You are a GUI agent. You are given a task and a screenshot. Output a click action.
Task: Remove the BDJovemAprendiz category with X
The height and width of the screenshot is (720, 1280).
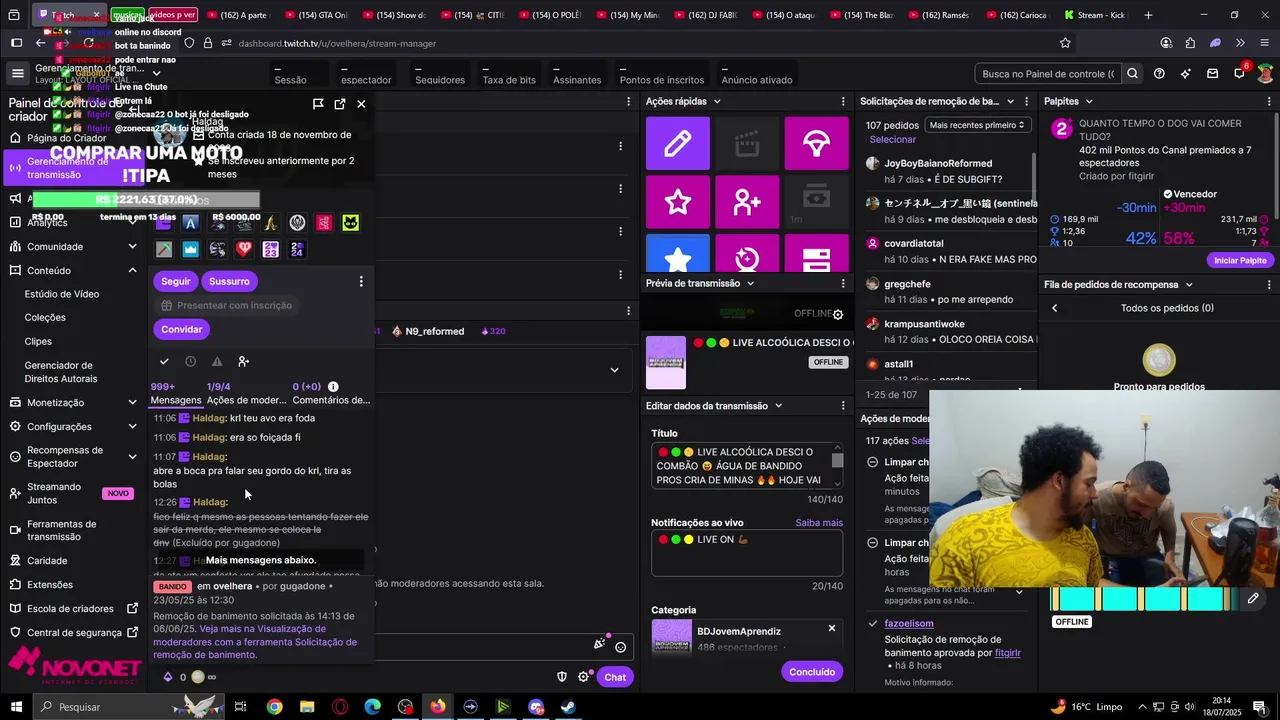coord(831,628)
